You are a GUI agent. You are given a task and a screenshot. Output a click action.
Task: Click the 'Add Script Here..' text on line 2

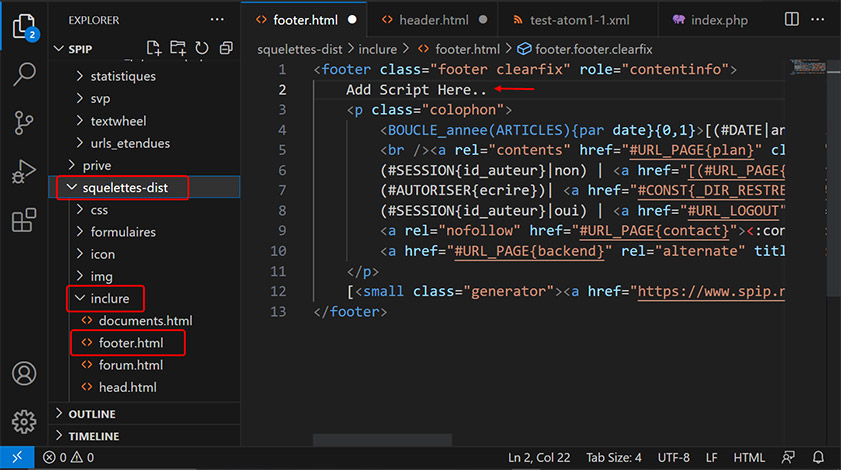[416, 90]
